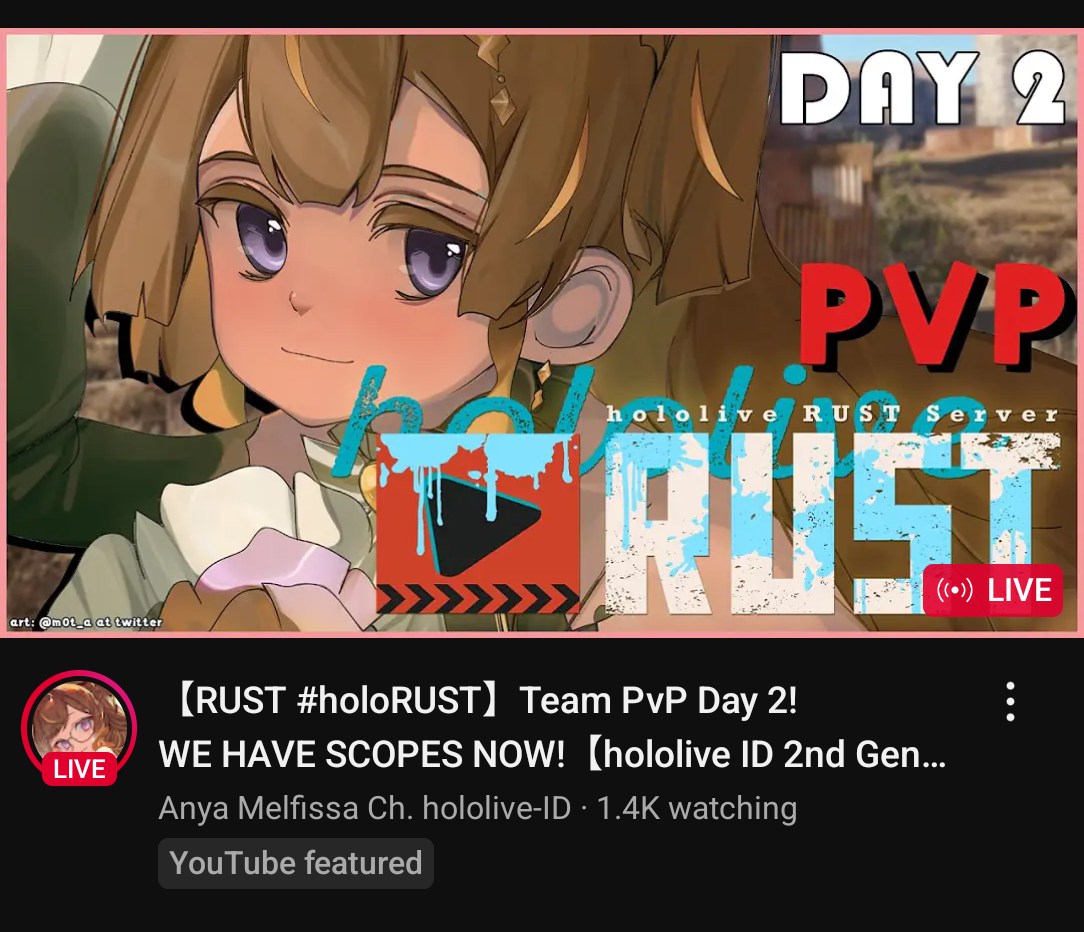Click the DAY 2 text in thumbnail
The image size is (1084, 932).
tap(922, 87)
